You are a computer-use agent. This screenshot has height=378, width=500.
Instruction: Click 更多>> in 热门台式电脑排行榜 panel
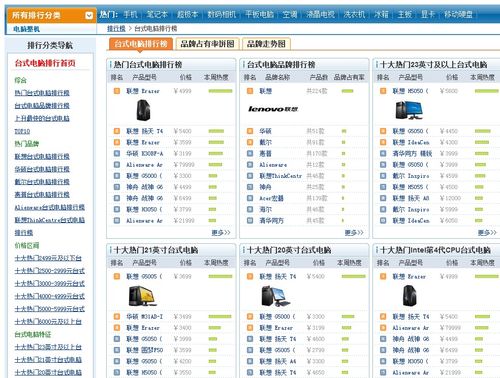click(221, 232)
